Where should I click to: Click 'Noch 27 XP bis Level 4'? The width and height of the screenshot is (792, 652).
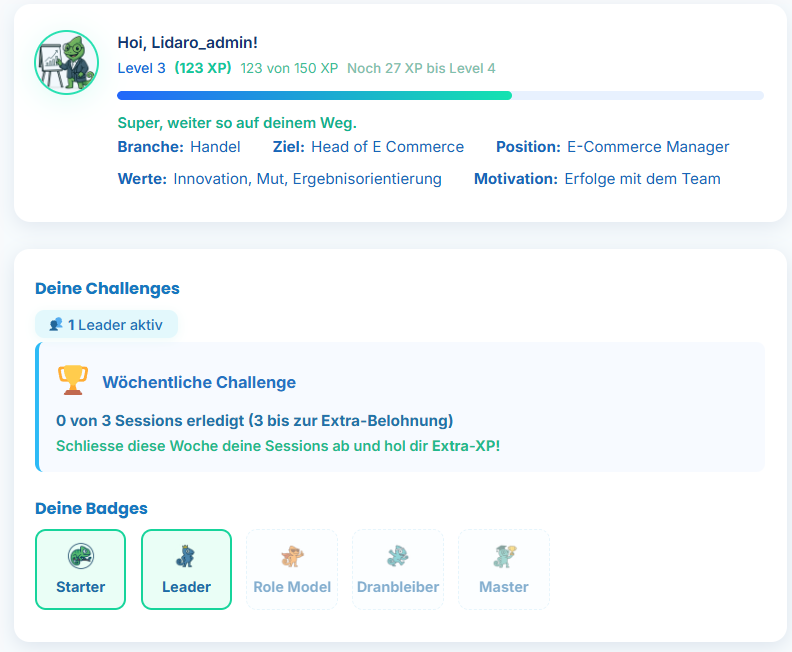(421, 68)
